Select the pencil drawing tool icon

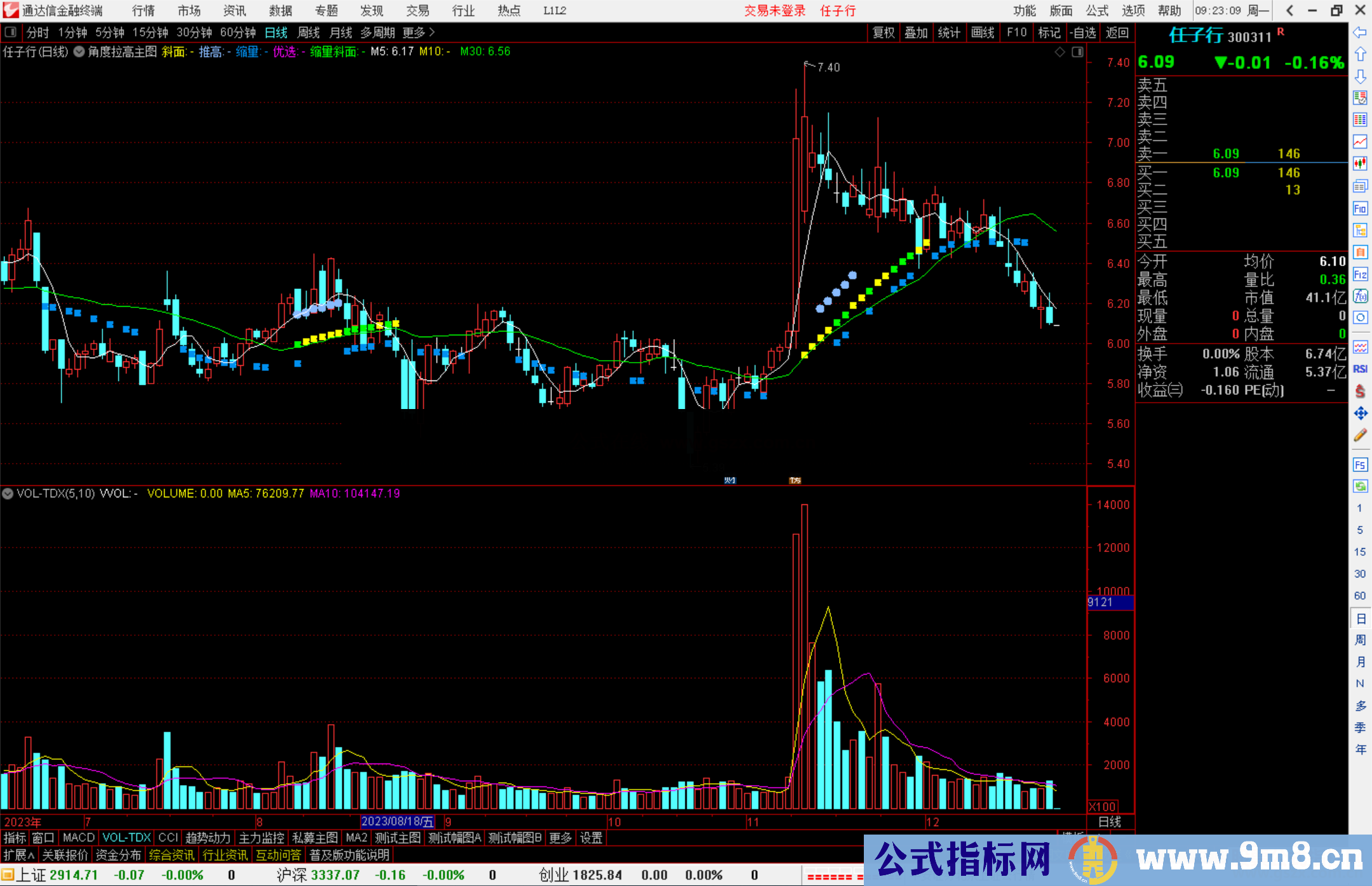pos(1360,436)
